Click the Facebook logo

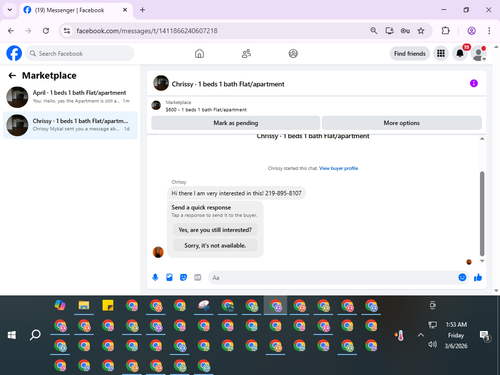pyautogui.click(x=14, y=53)
